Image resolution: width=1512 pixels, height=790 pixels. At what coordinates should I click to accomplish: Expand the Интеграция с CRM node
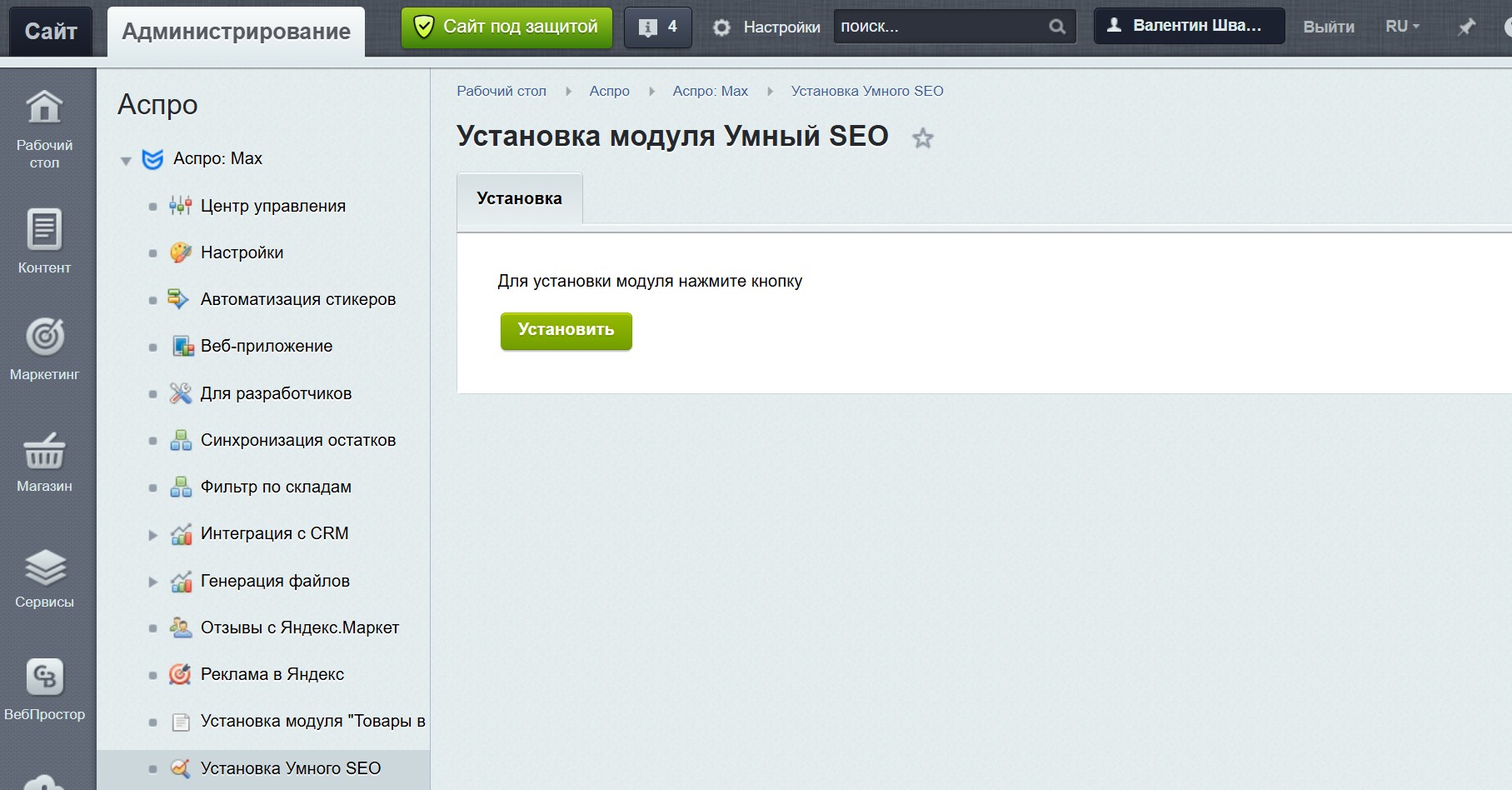pyautogui.click(x=152, y=535)
